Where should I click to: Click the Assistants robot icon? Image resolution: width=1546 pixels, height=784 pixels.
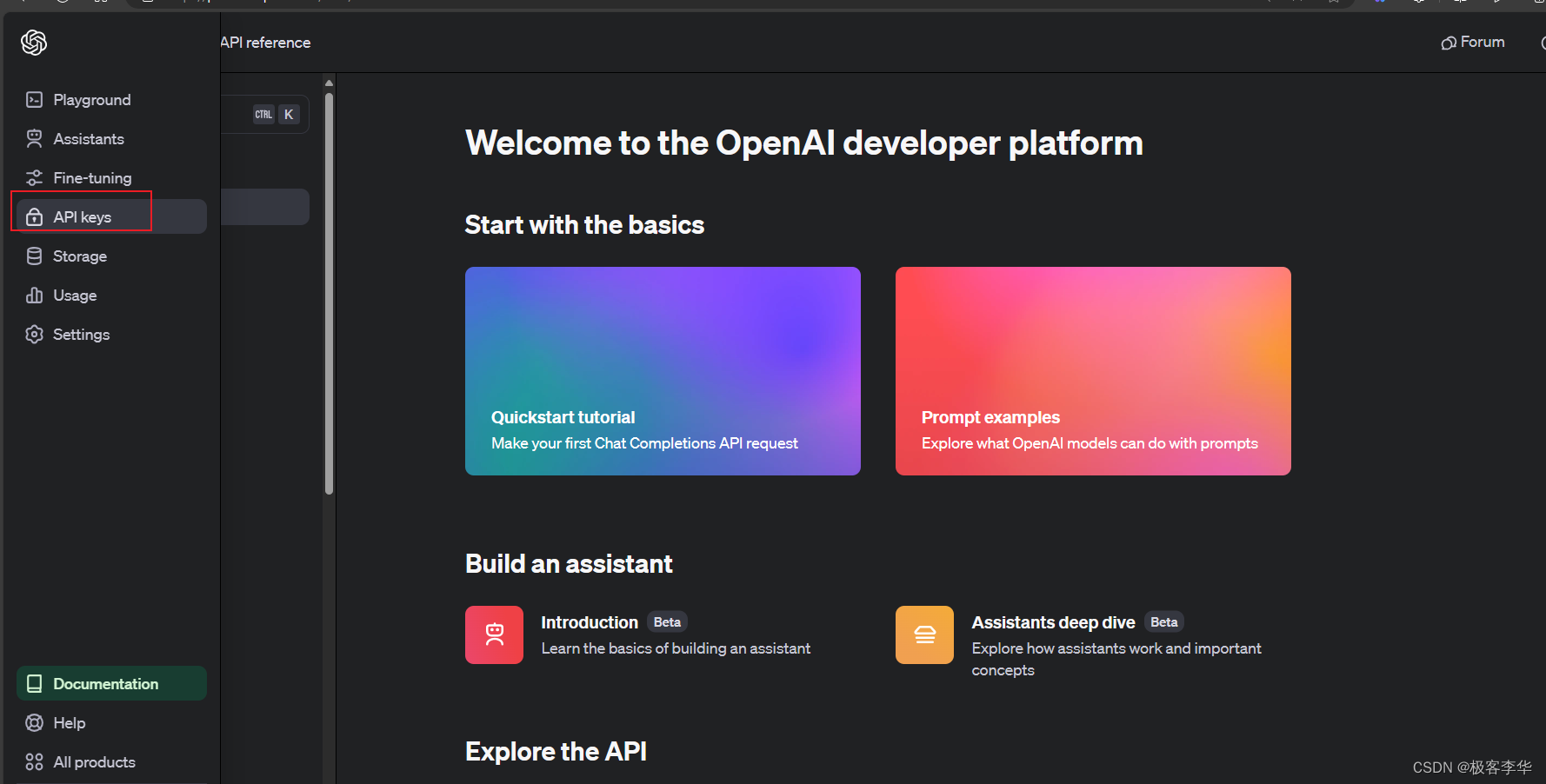(x=34, y=139)
